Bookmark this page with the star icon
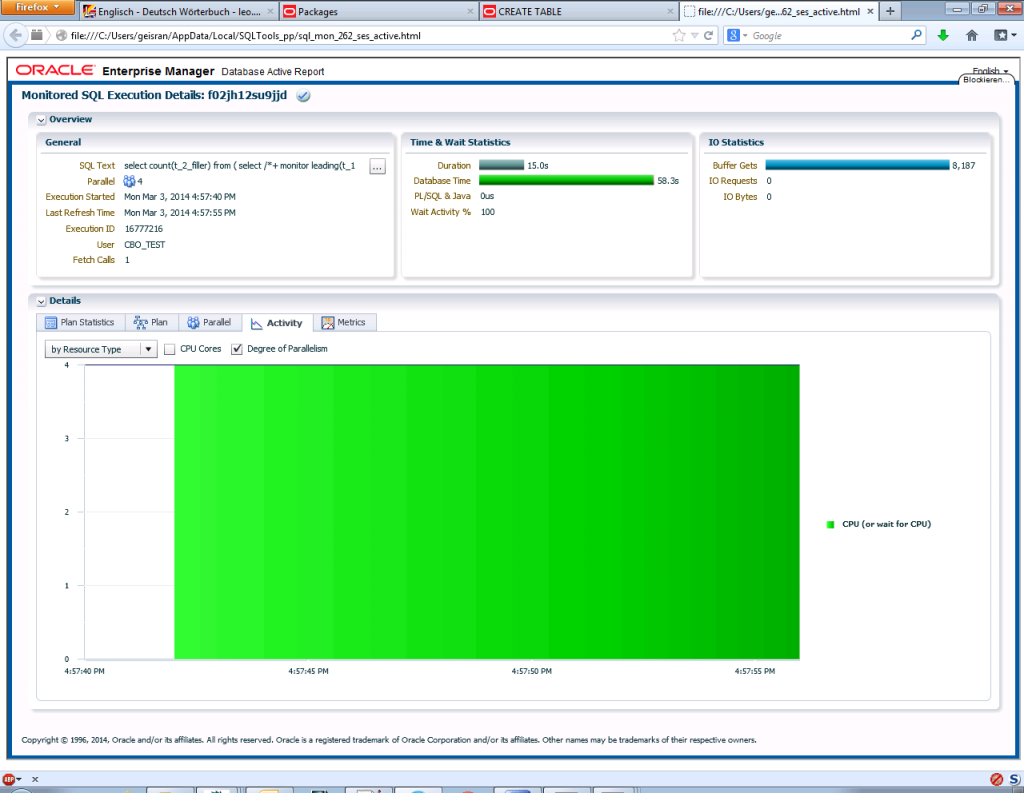This screenshot has height=793, width=1024. click(679, 35)
